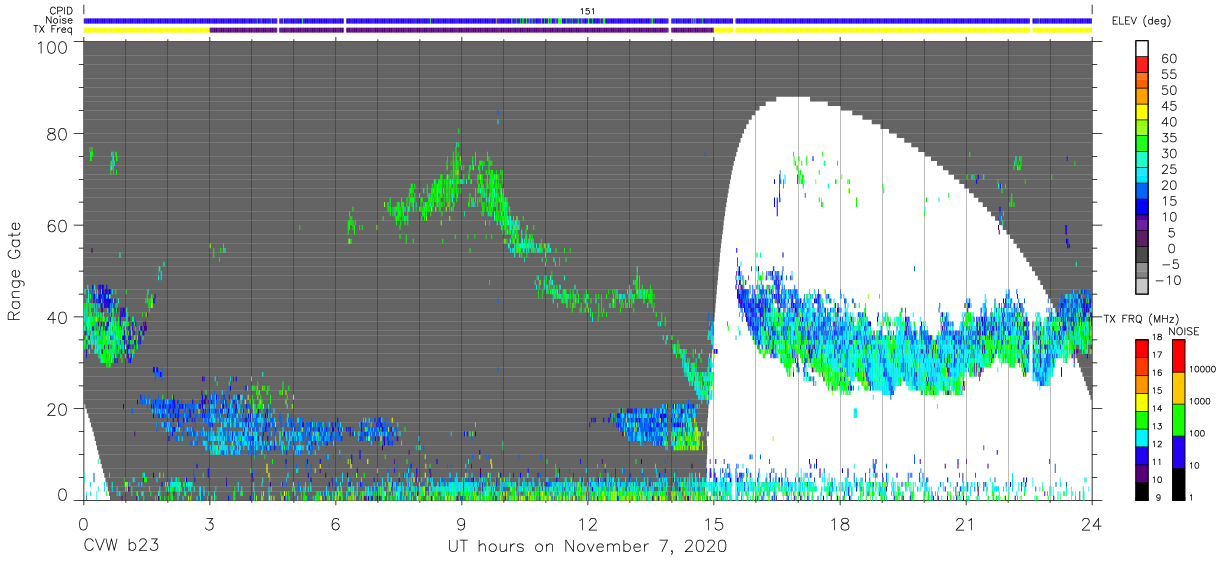Click the '15' tick on UT hours axis
The image size is (1228, 567).
pos(713,522)
